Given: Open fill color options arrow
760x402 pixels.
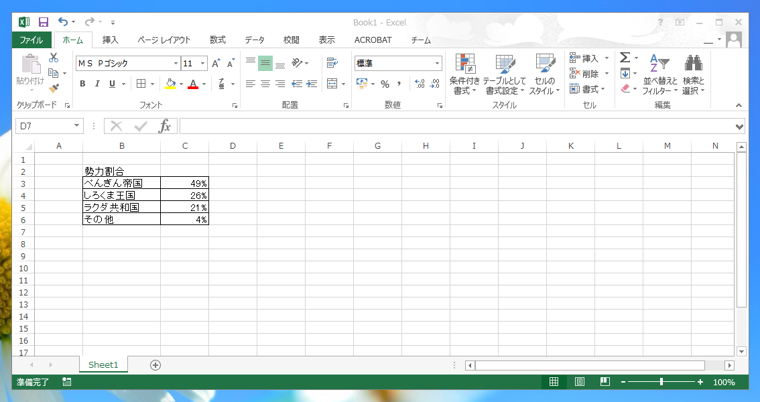Looking at the screenshot, I should [181, 84].
